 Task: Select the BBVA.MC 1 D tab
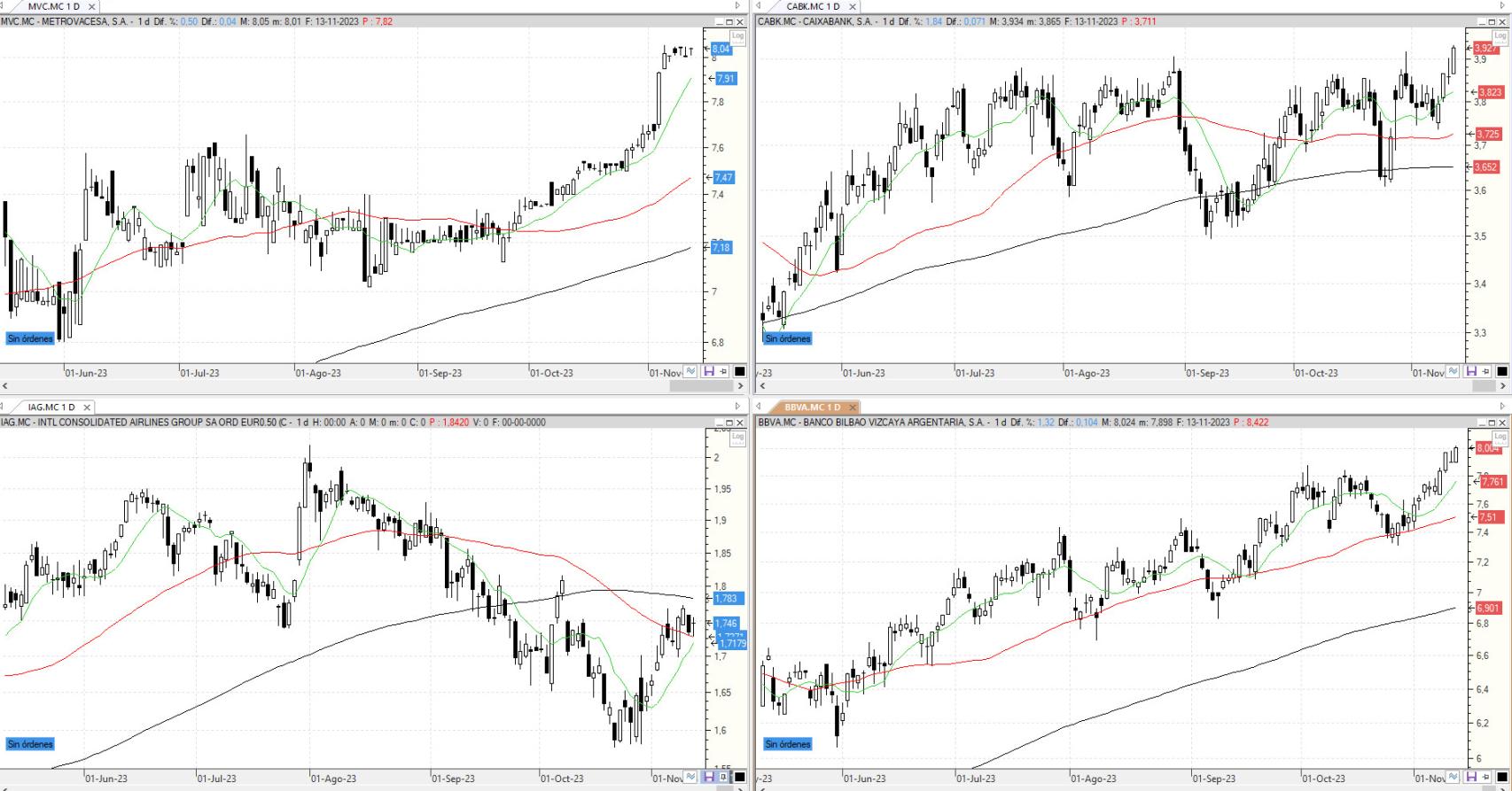pyautogui.click(x=812, y=407)
